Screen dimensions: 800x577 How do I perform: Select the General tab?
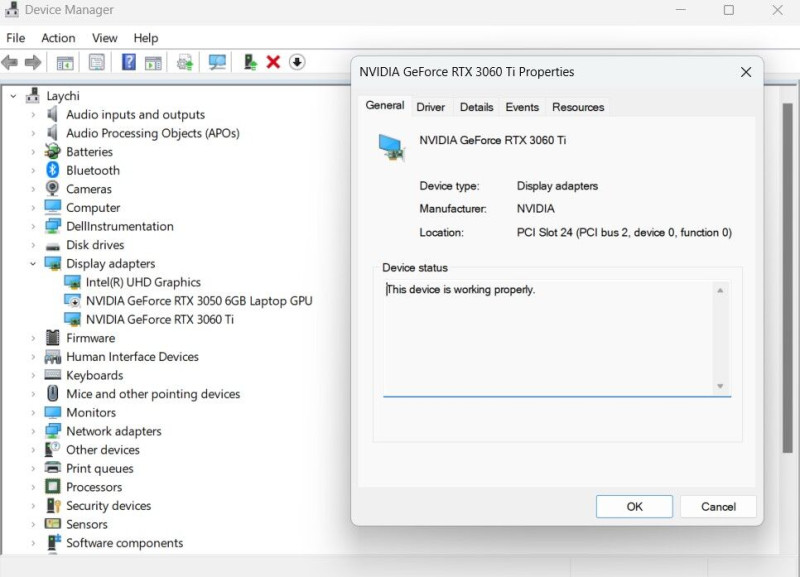pyautogui.click(x=385, y=106)
